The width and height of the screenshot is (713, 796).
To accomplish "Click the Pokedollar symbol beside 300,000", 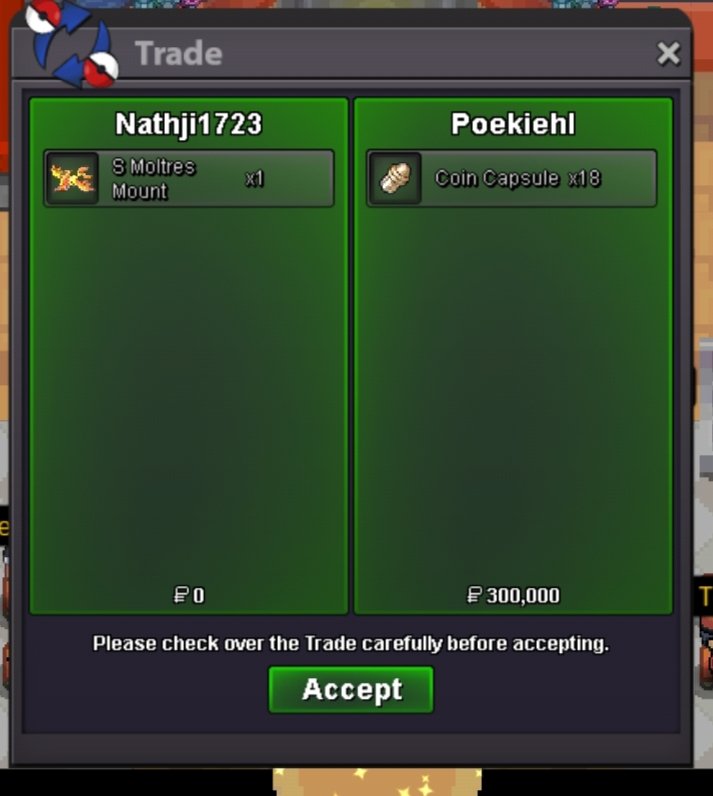I will [x=474, y=595].
